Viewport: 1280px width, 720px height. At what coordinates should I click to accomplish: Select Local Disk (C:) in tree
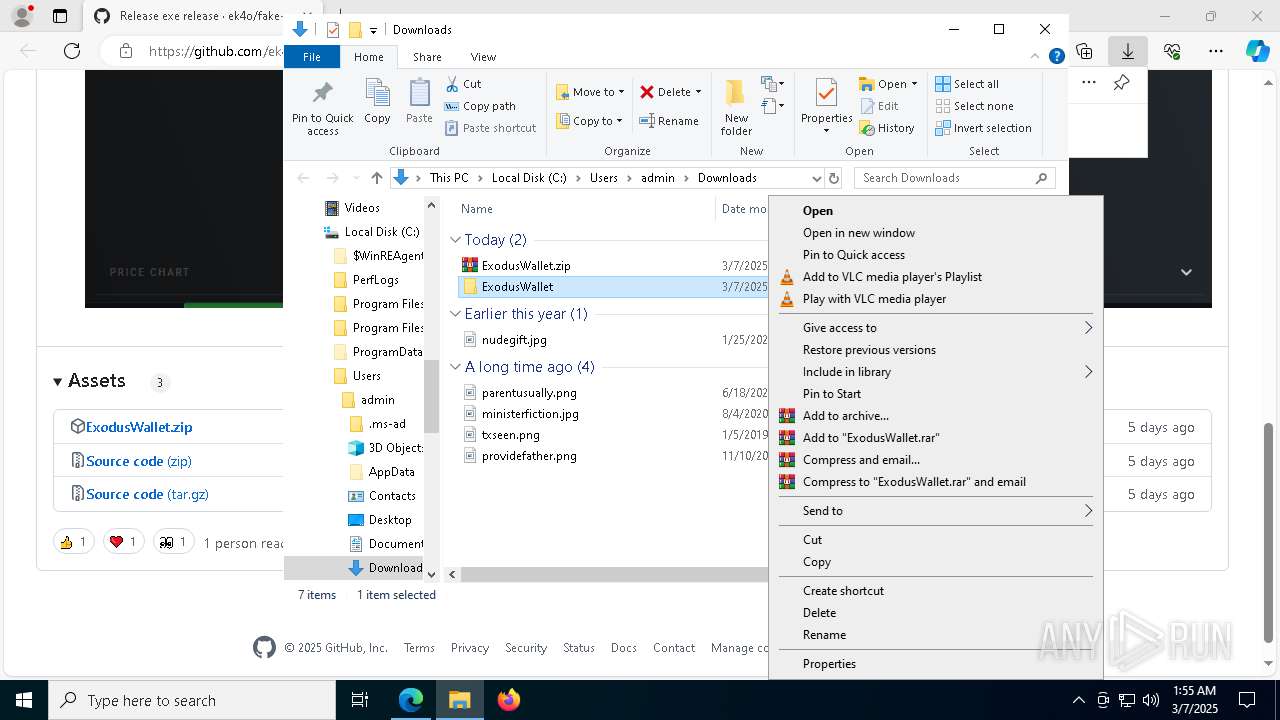tap(381, 232)
